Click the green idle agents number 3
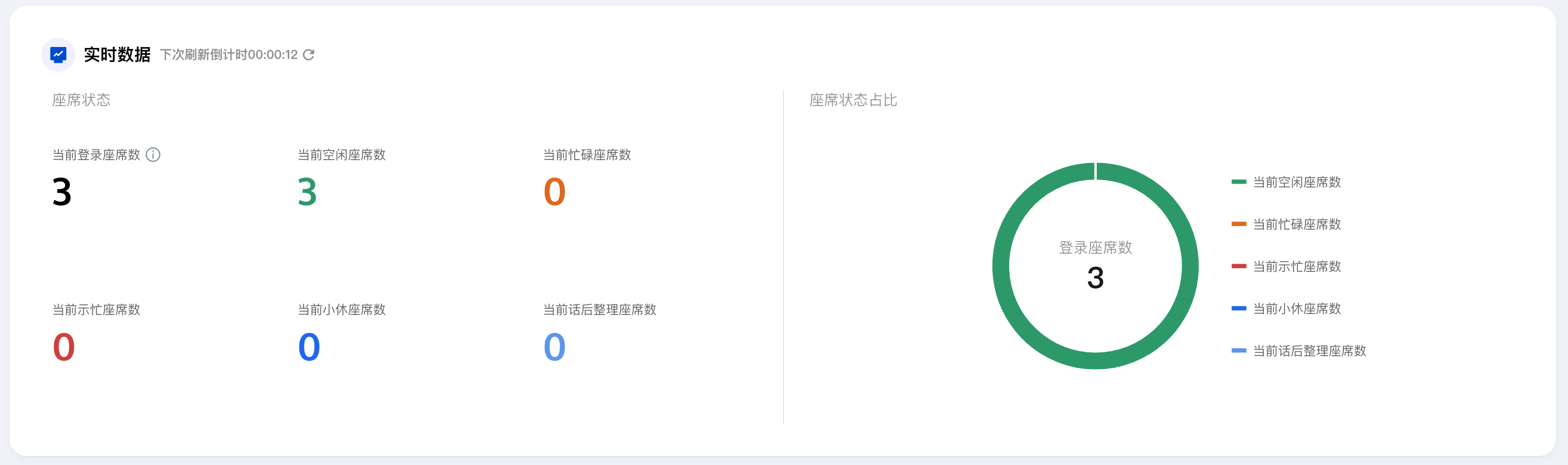This screenshot has width=1568, height=465. point(307,192)
